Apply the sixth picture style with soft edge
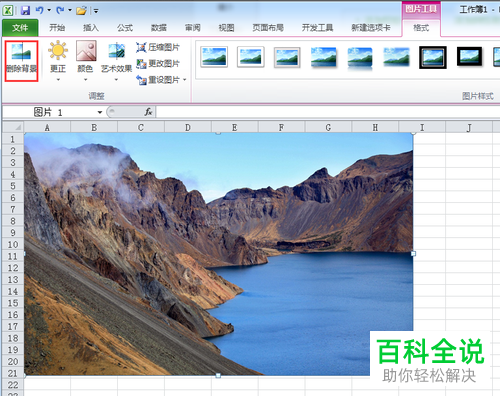The width and height of the screenshot is (500, 396). point(396,57)
